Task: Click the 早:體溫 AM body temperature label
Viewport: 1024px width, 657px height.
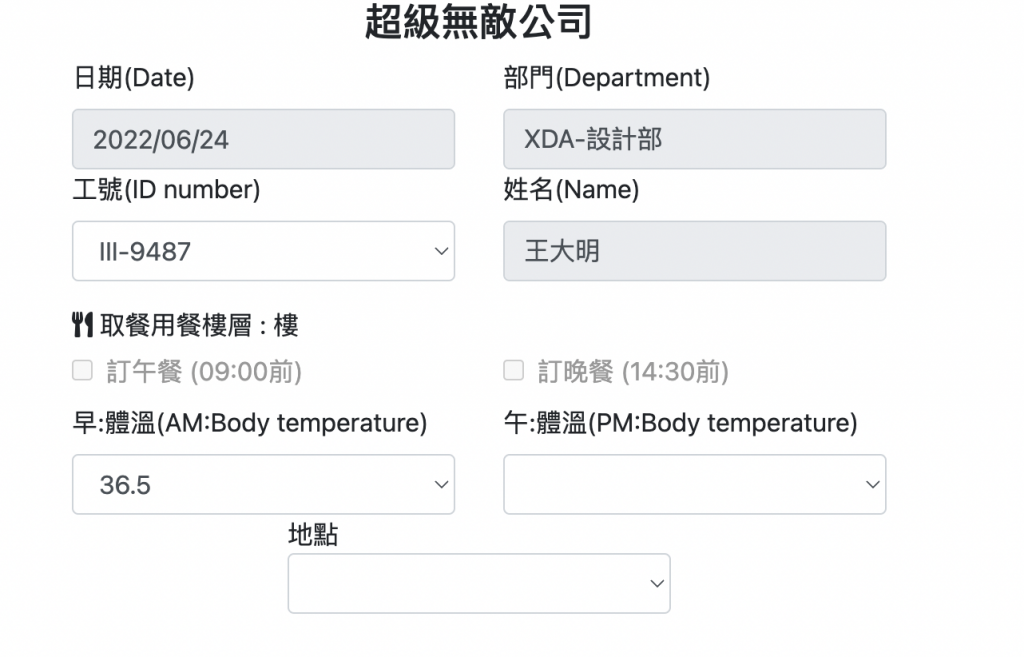Action: point(250,424)
